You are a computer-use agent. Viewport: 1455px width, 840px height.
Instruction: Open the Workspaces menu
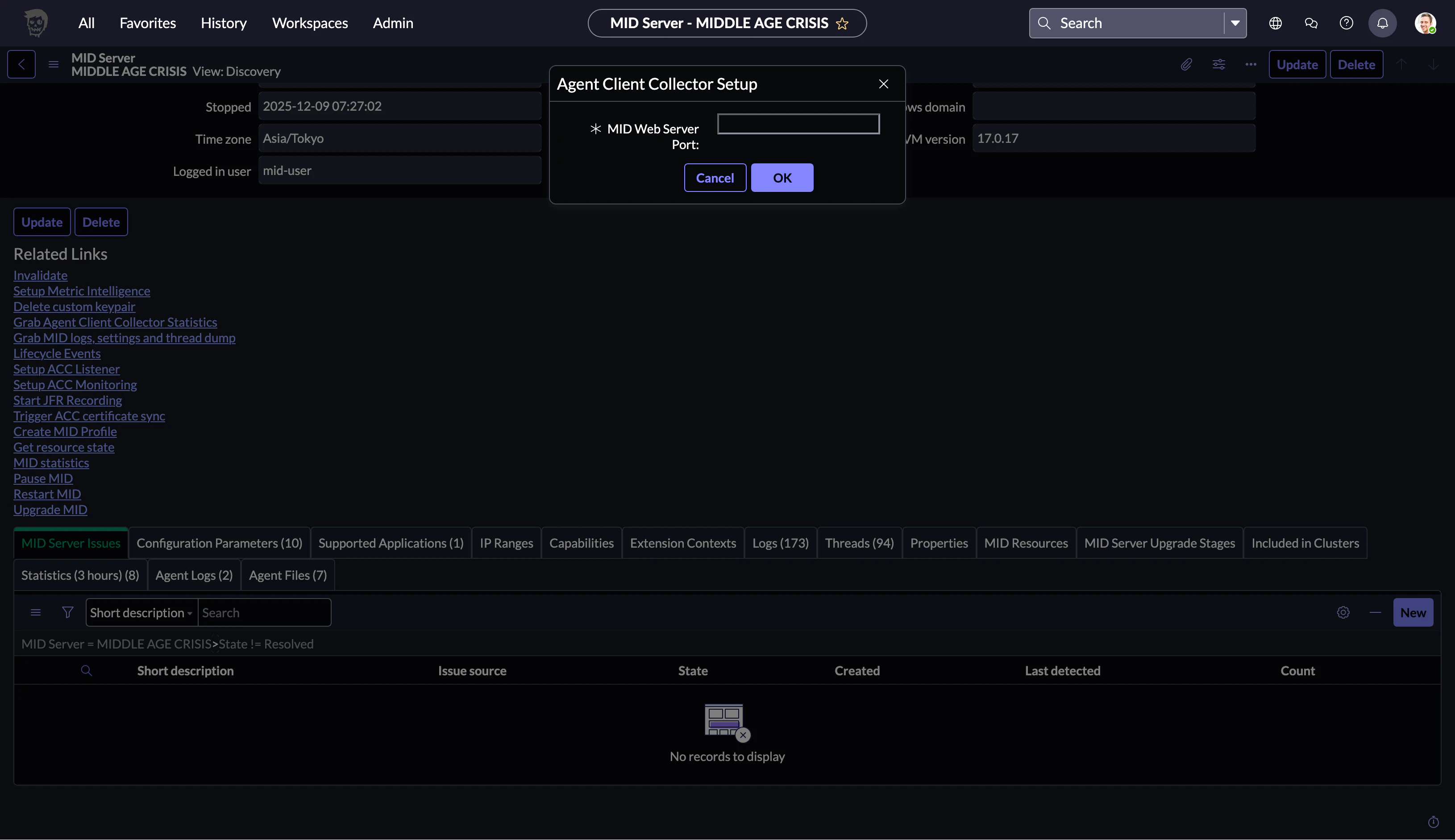point(310,23)
